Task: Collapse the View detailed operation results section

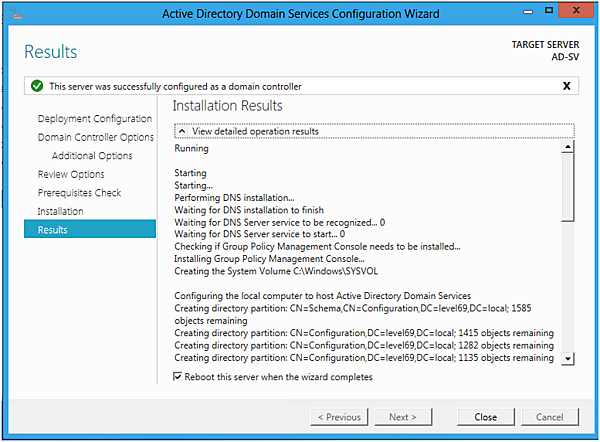Action: tap(181, 131)
